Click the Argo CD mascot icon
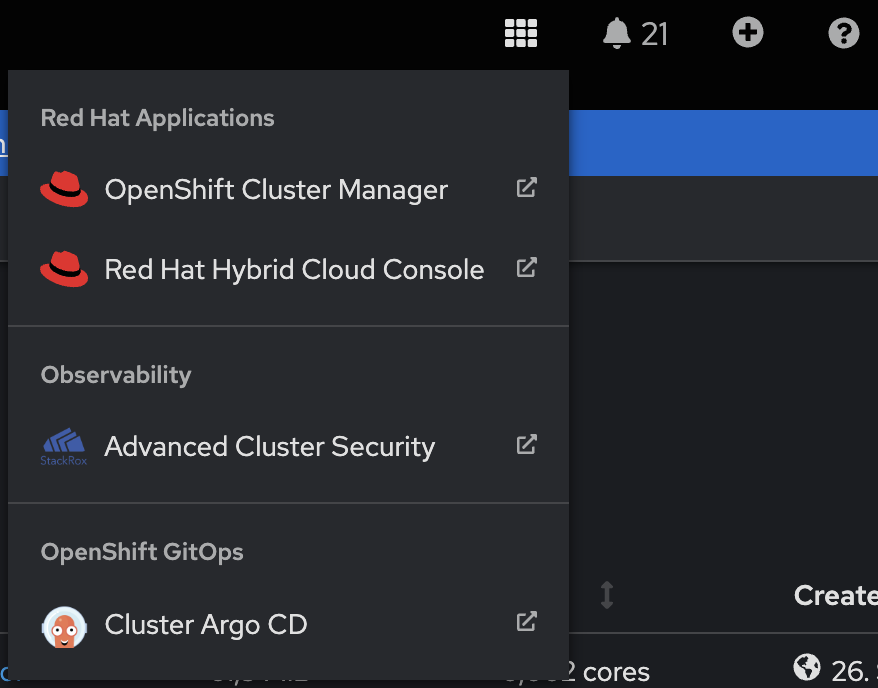The height and width of the screenshot is (688, 878). click(64, 627)
